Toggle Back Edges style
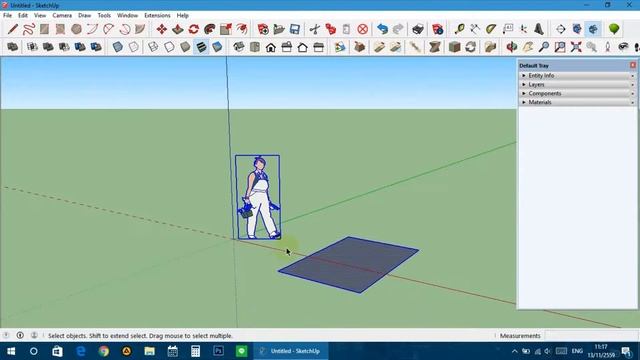Image resolution: width=640 pixels, height=360 pixels. [x=133, y=47]
